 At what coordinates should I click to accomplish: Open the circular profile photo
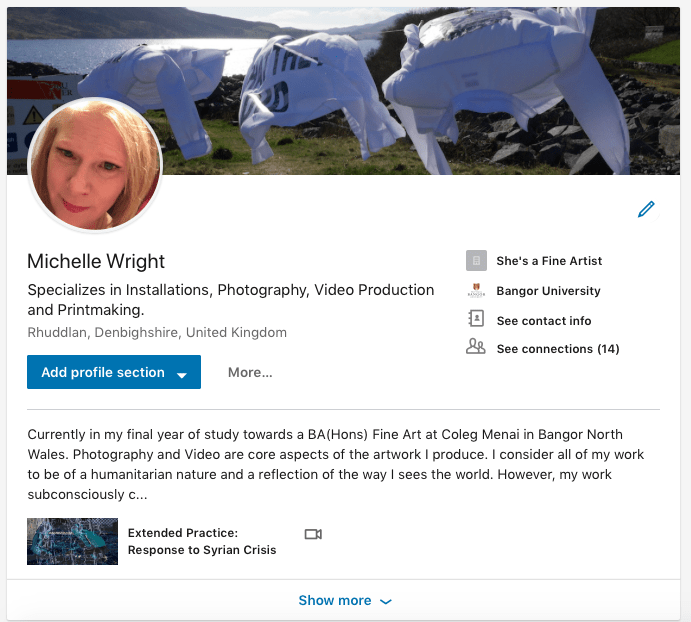(x=95, y=165)
